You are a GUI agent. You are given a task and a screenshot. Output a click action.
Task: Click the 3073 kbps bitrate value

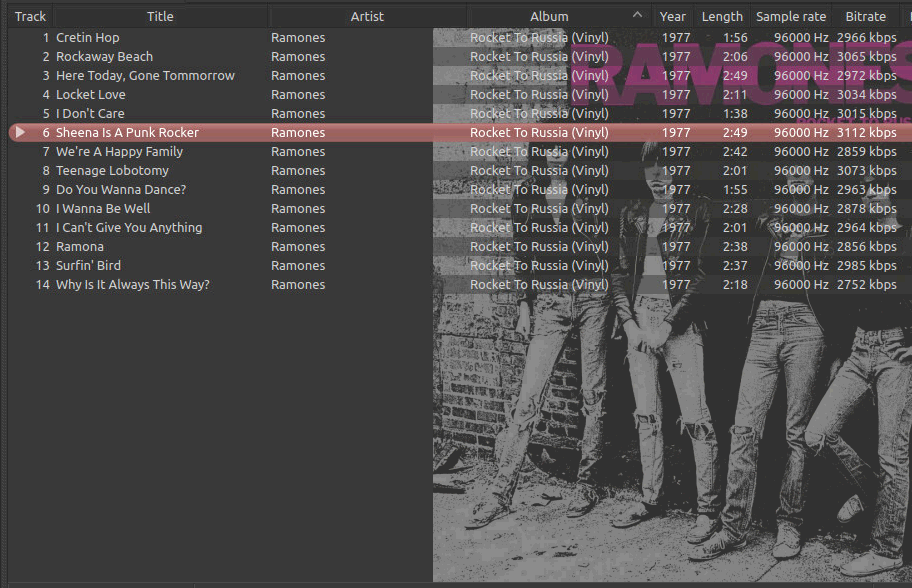[x=867, y=171]
